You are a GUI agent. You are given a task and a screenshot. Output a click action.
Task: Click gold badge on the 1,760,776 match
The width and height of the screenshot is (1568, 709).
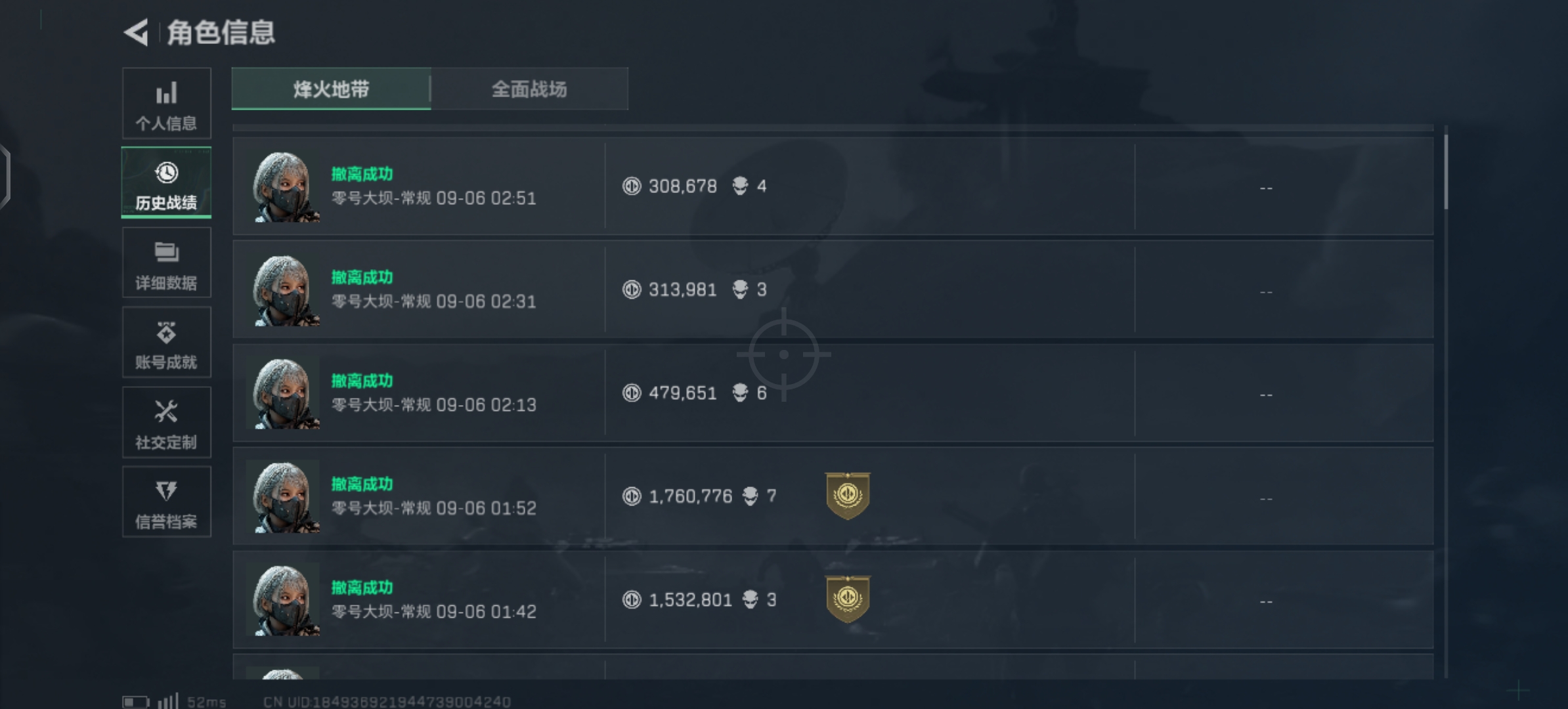click(x=848, y=496)
